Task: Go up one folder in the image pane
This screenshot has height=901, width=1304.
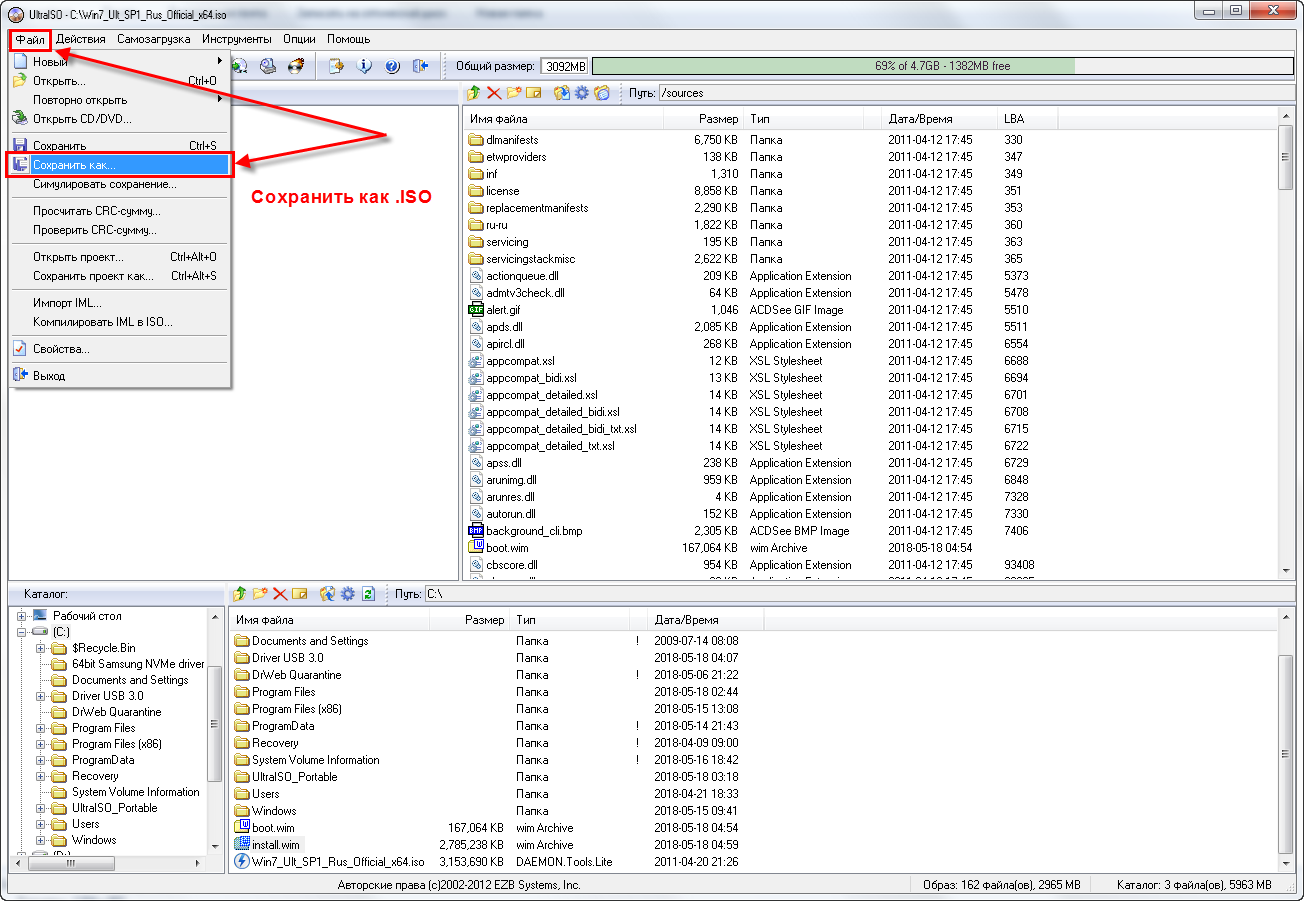Action: coord(475,93)
